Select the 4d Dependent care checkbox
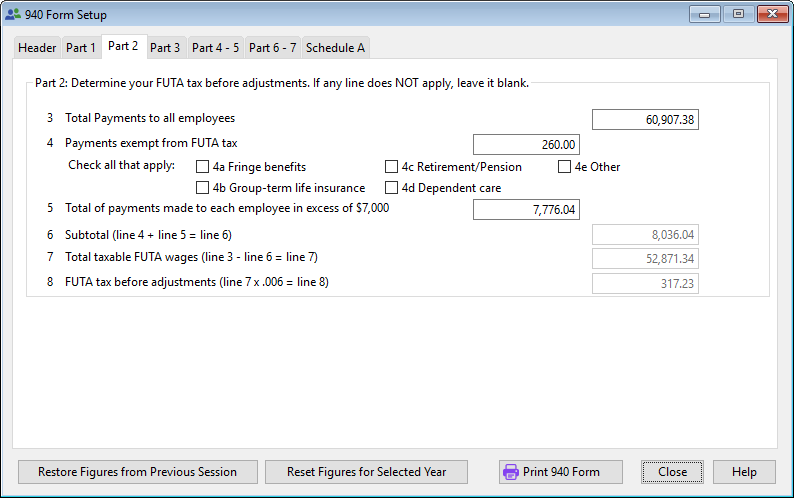 (391, 188)
